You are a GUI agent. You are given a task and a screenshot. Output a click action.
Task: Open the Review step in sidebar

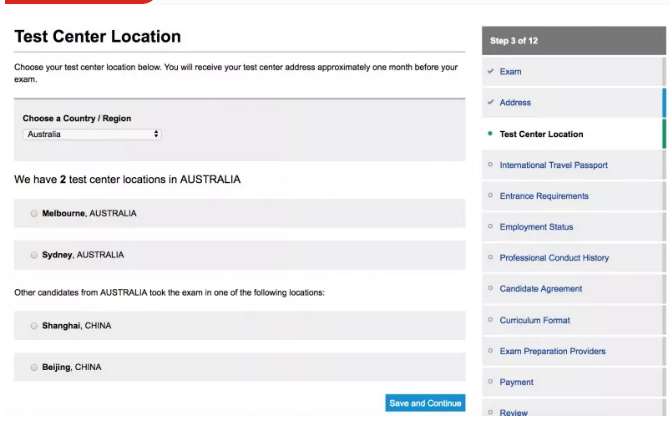pos(514,412)
